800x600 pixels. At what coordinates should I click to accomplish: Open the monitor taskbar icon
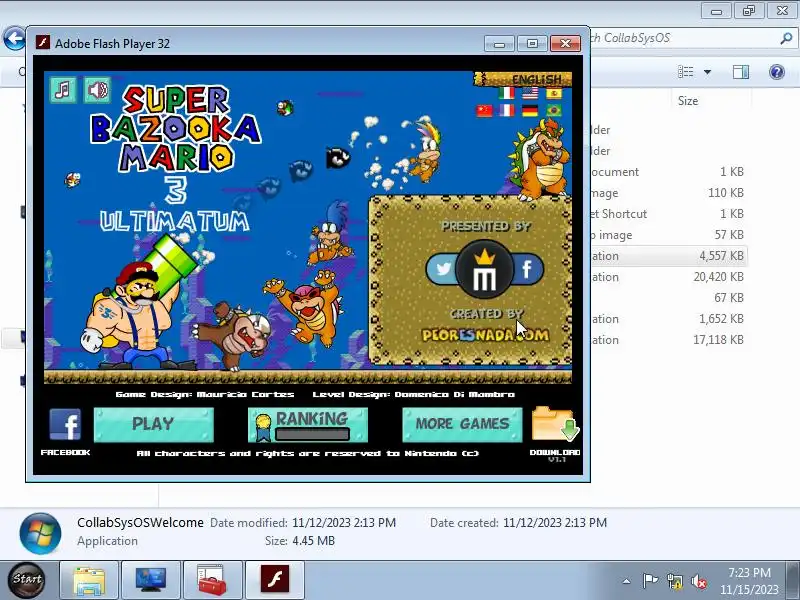point(151,580)
